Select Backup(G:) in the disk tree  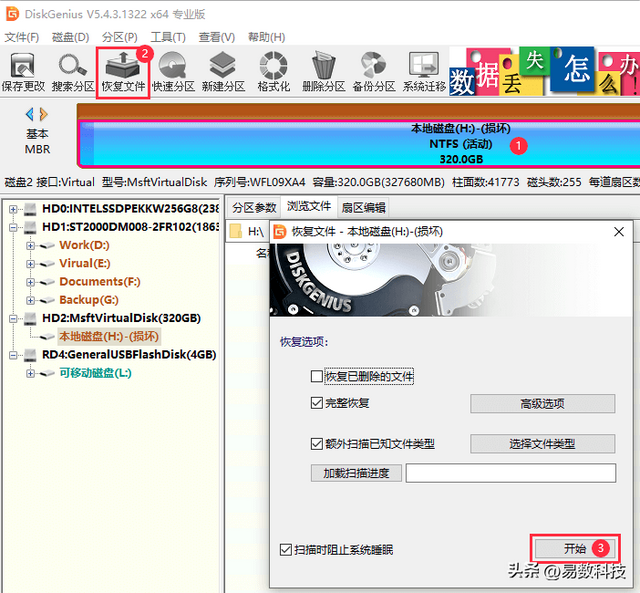pos(89,300)
